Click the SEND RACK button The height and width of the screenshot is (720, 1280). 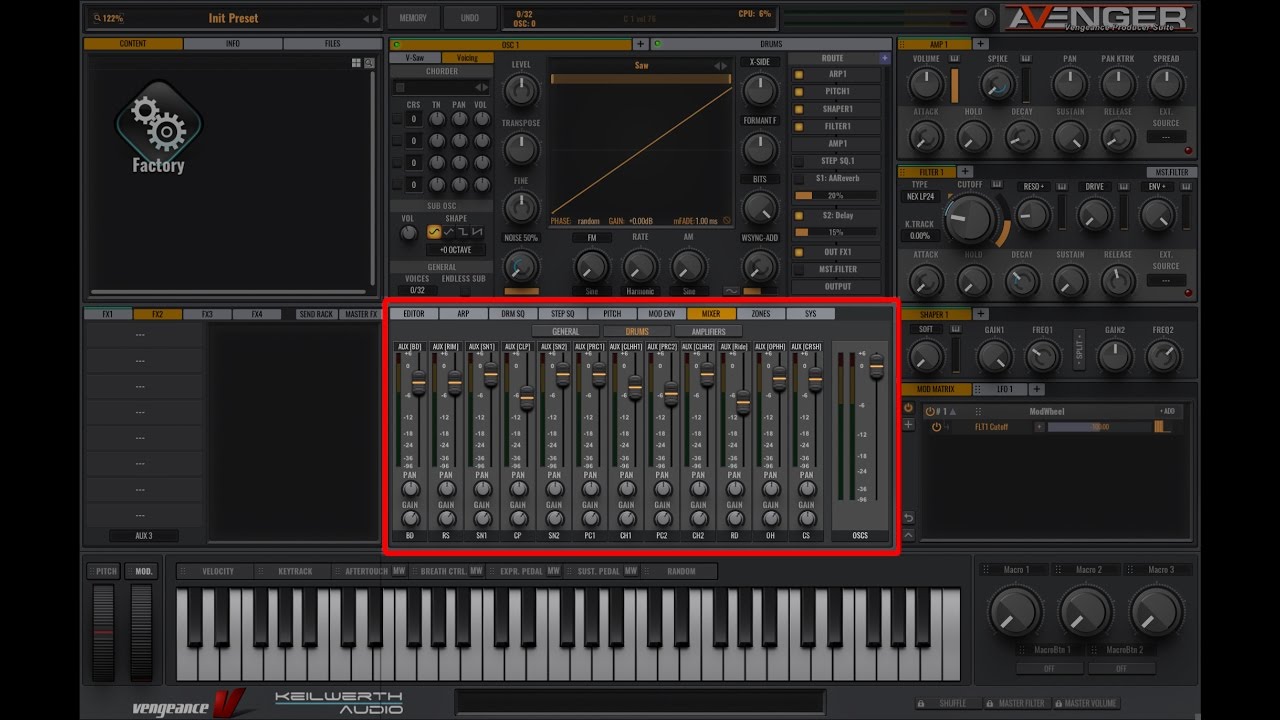[x=316, y=314]
